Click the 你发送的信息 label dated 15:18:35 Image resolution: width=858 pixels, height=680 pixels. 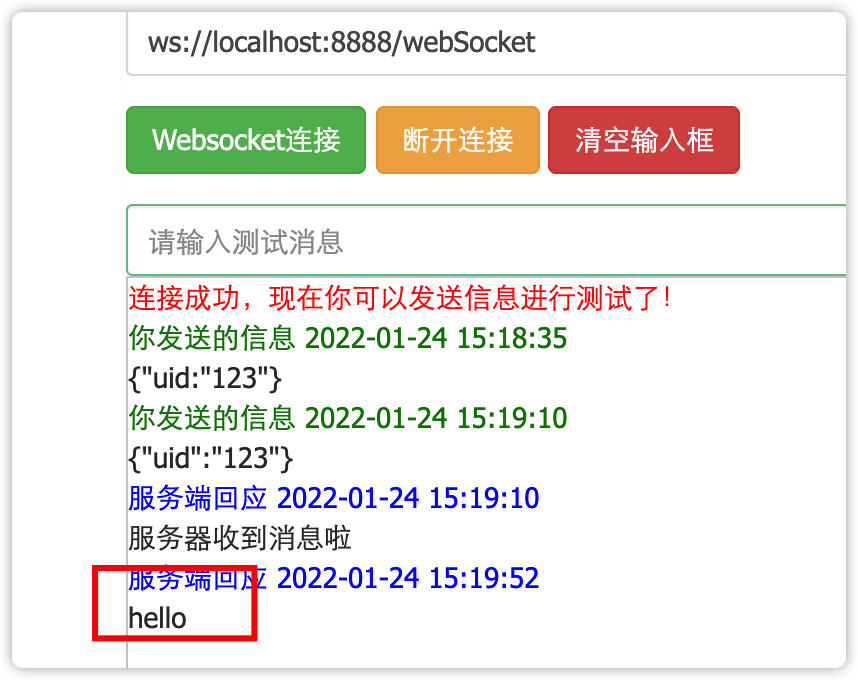pyautogui.click(x=212, y=338)
